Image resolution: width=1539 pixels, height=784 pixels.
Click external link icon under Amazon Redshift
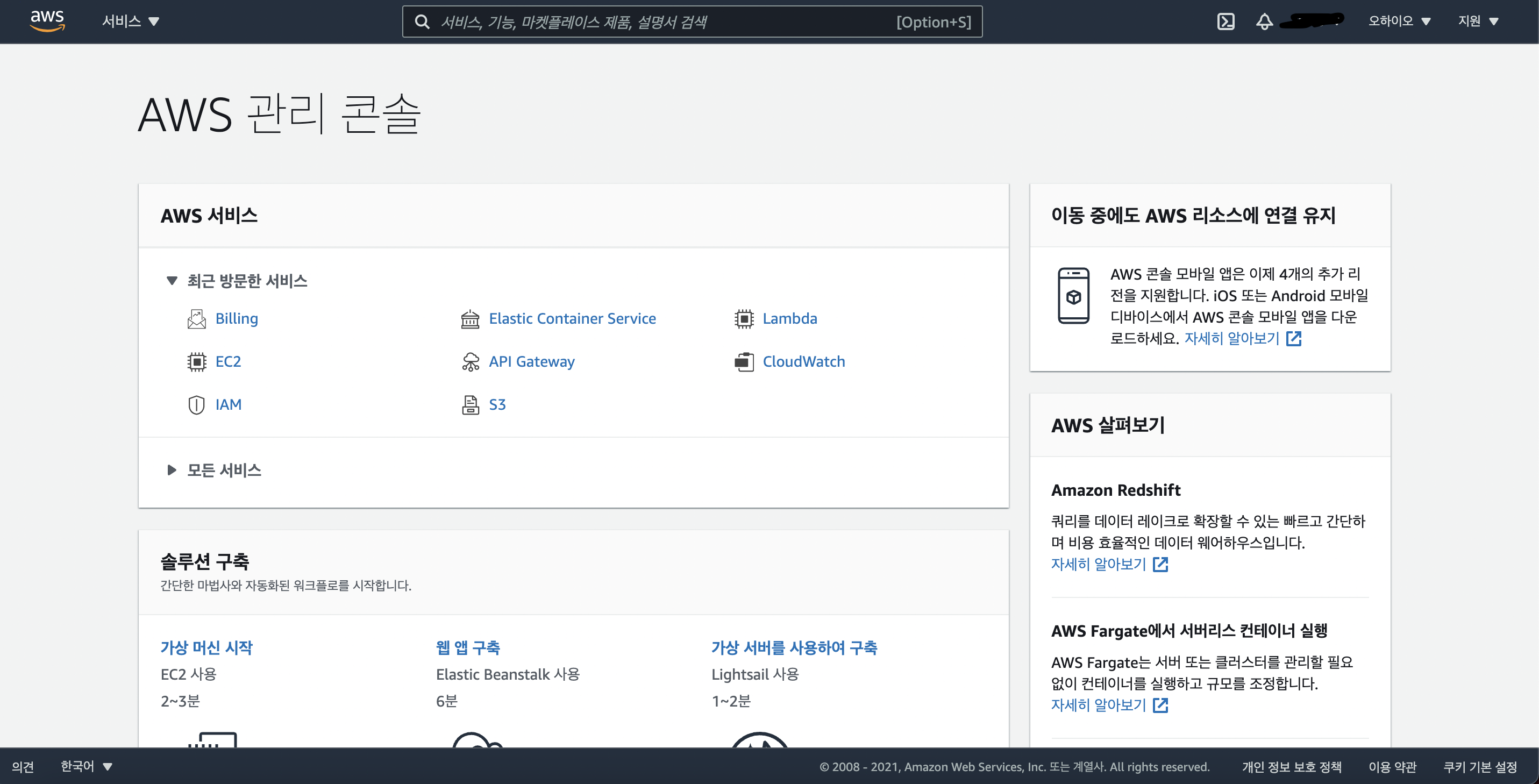click(x=1160, y=565)
